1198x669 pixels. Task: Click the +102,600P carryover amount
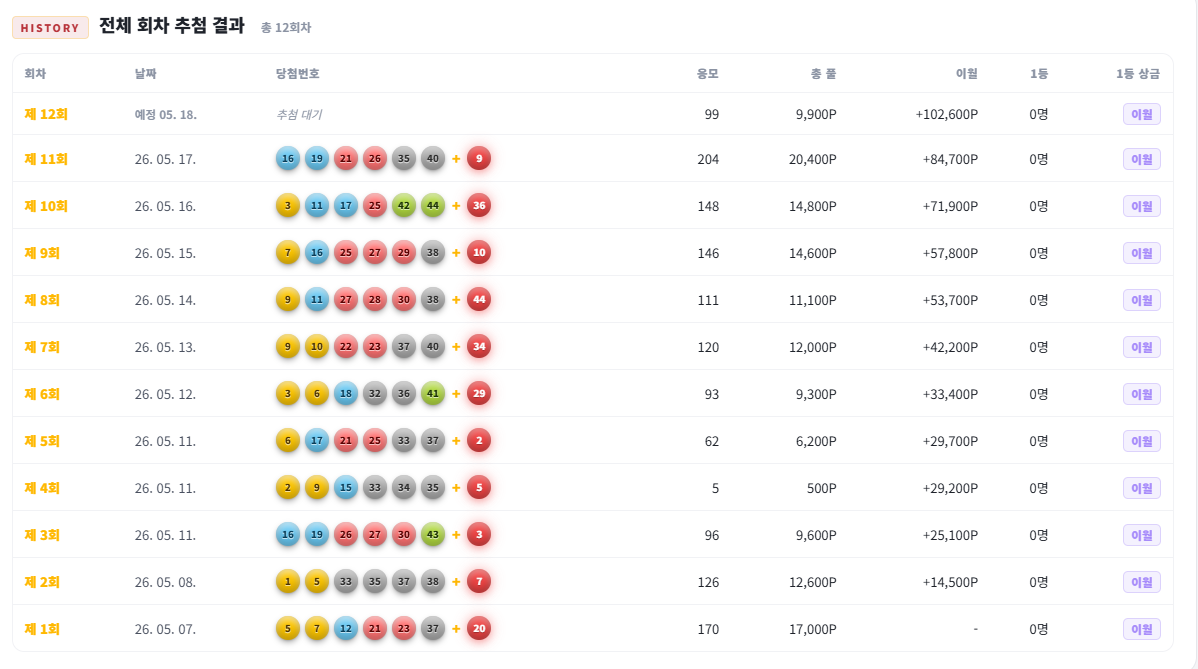pos(947,114)
